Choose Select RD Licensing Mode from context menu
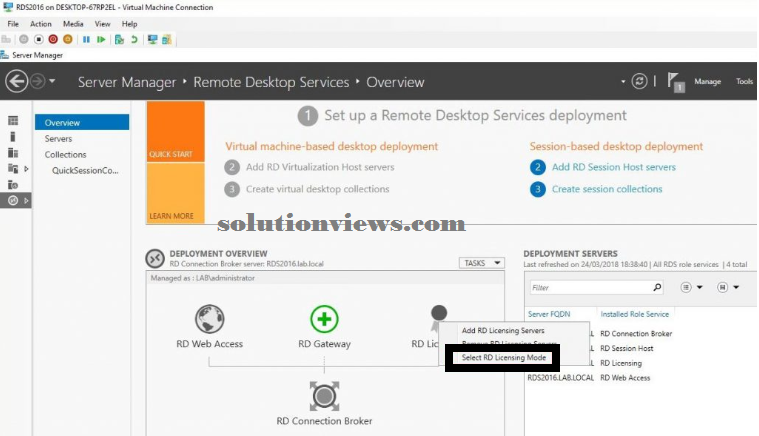The height and width of the screenshot is (436, 759). click(x=503, y=358)
